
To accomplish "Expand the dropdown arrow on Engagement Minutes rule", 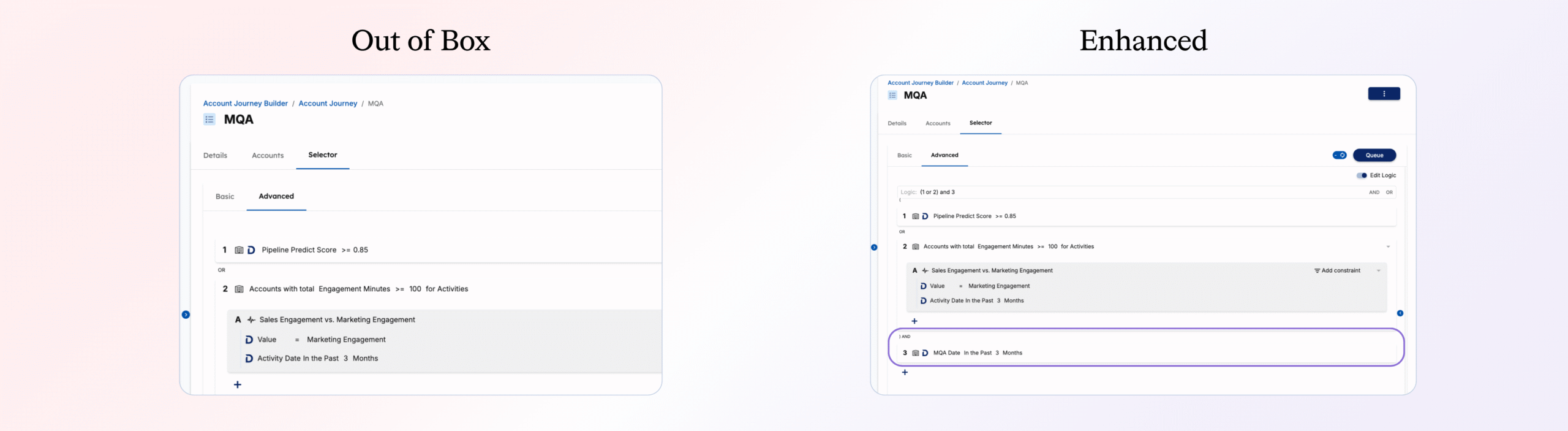I will 1388,247.
